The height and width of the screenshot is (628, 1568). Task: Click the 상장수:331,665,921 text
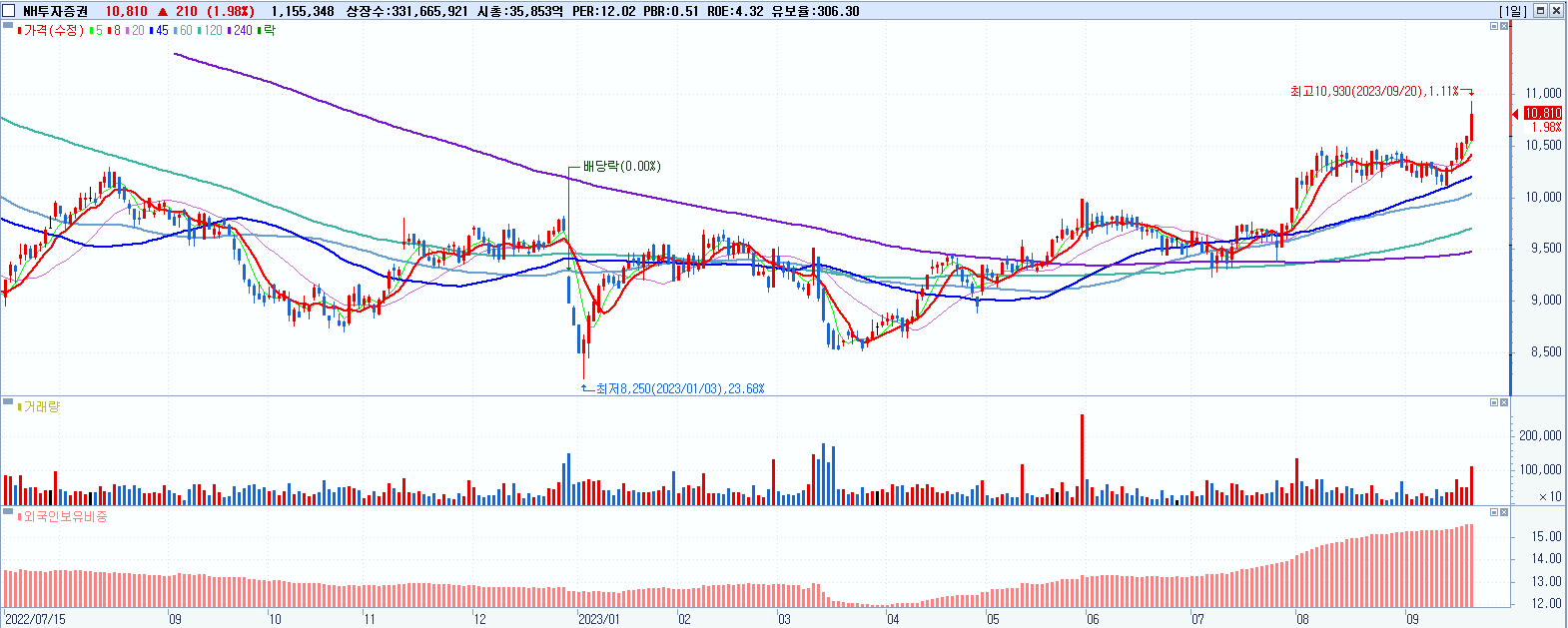pos(406,11)
